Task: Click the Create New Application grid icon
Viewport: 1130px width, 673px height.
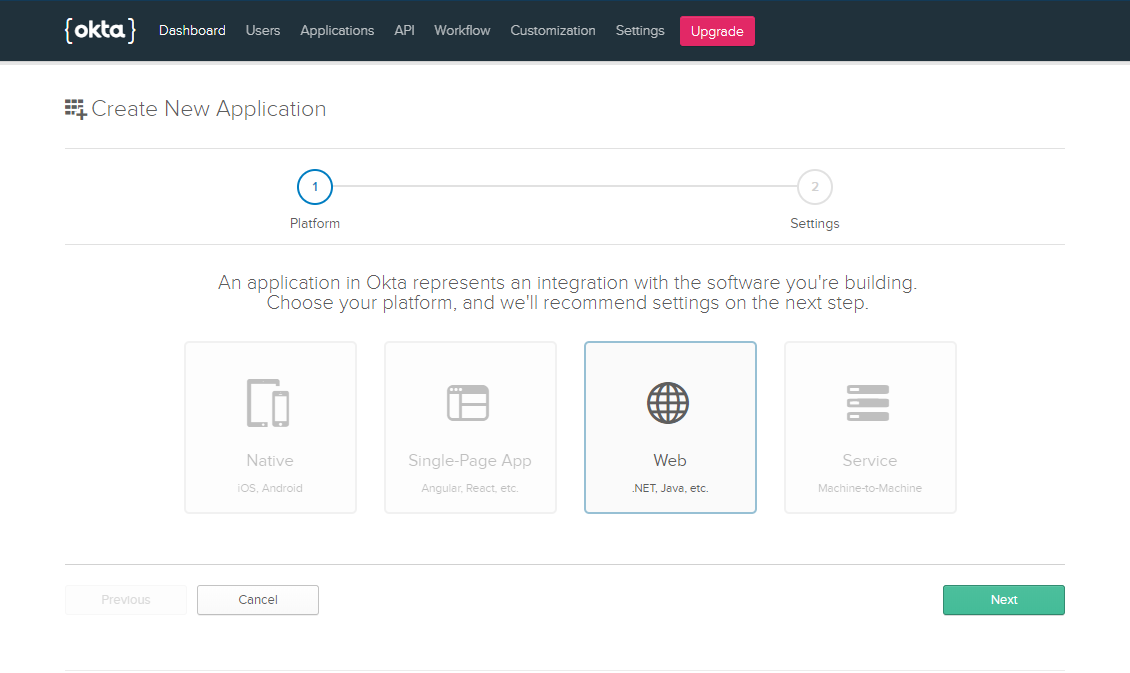Action: coord(76,109)
